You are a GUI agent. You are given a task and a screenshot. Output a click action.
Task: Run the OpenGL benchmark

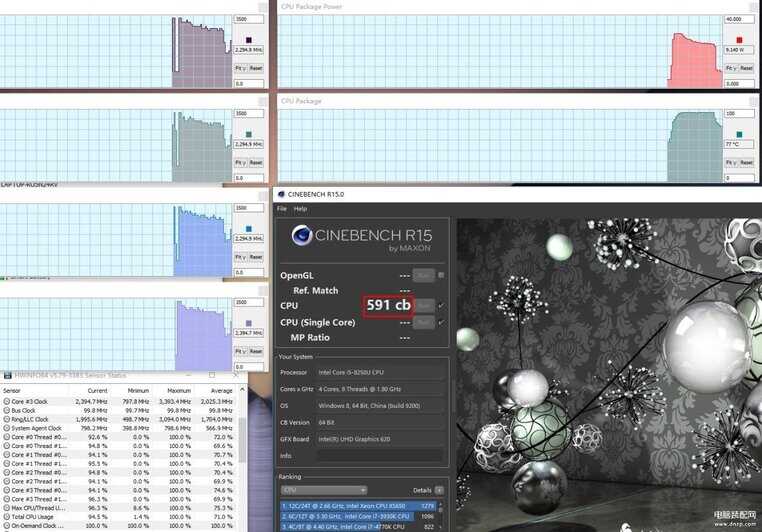[x=423, y=275]
